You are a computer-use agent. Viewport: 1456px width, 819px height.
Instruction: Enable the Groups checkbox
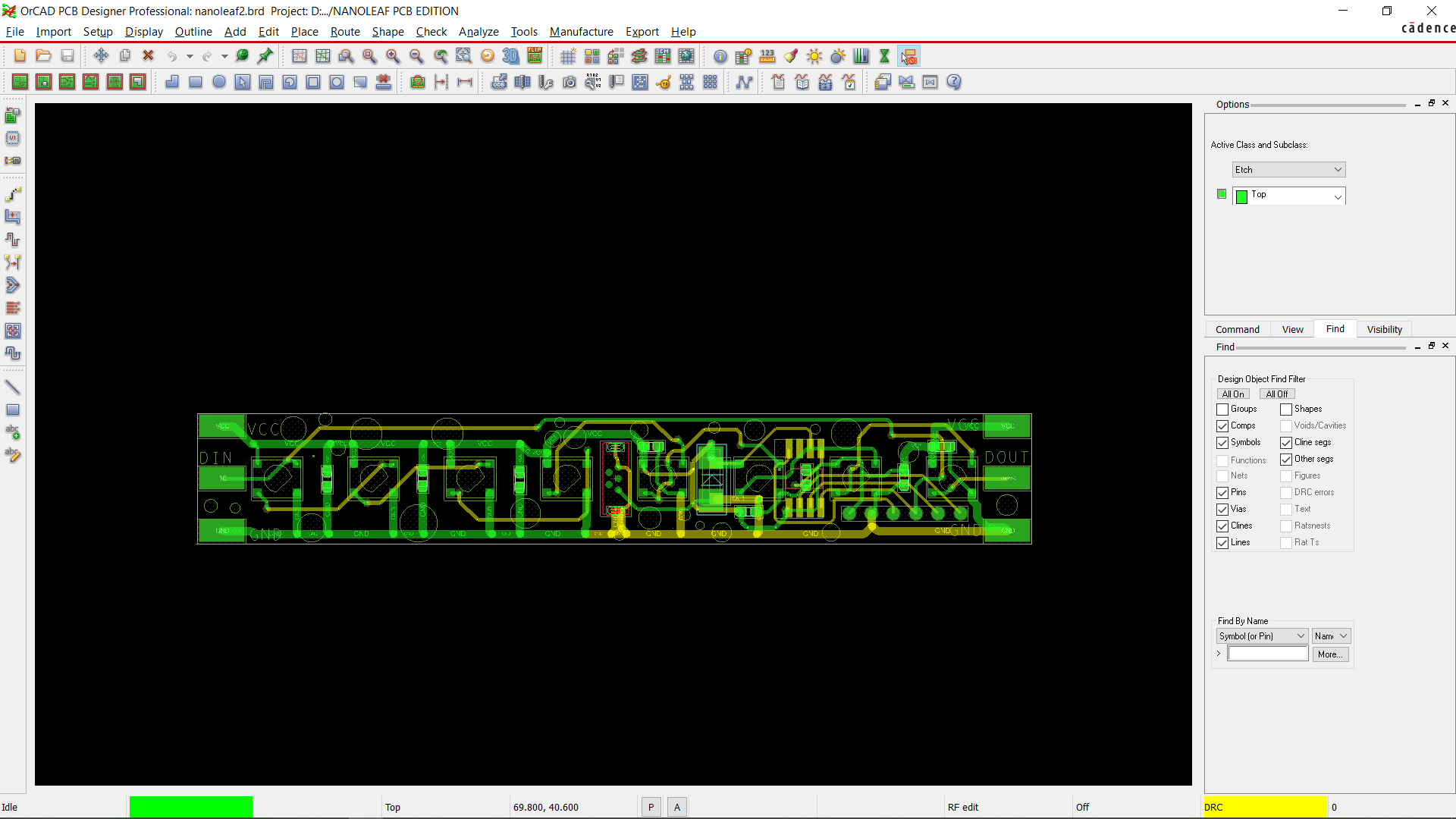point(1222,409)
